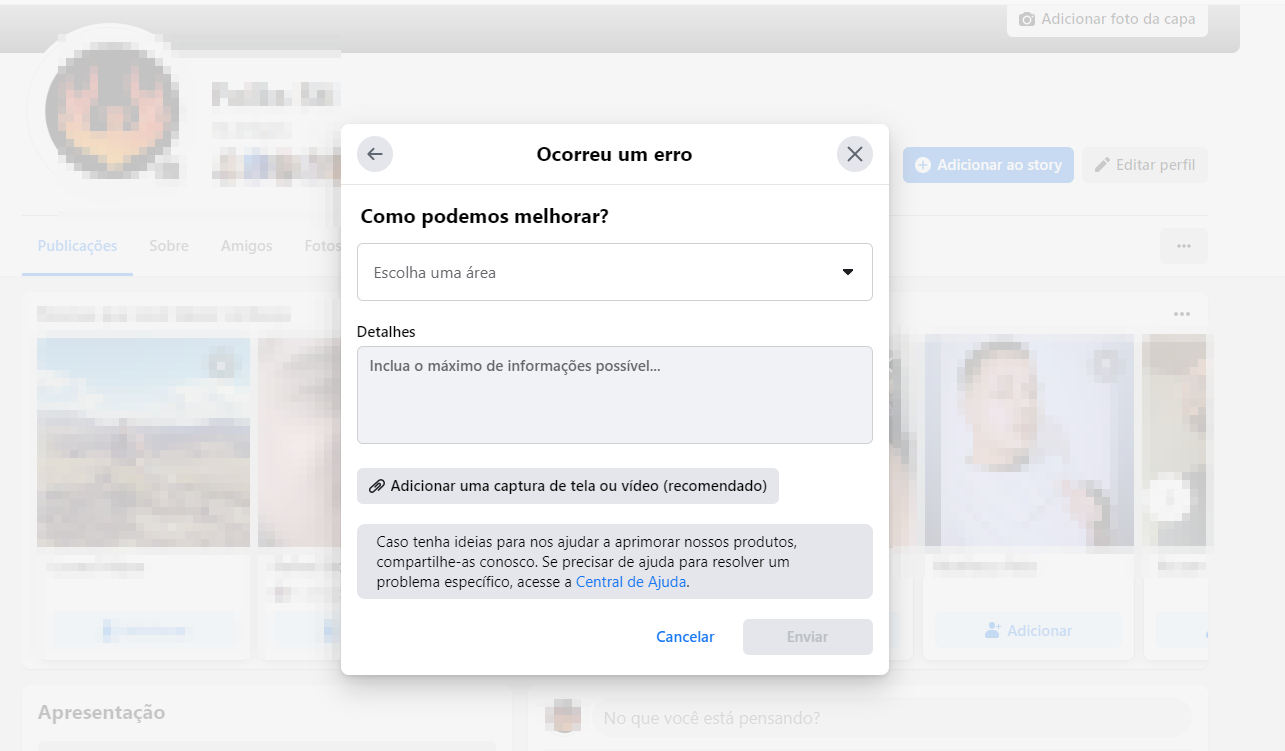Viewport: 1285px width, 751px height.
Task: Click the back arrow in the dialog header
Action: click(x=375, y=154)
